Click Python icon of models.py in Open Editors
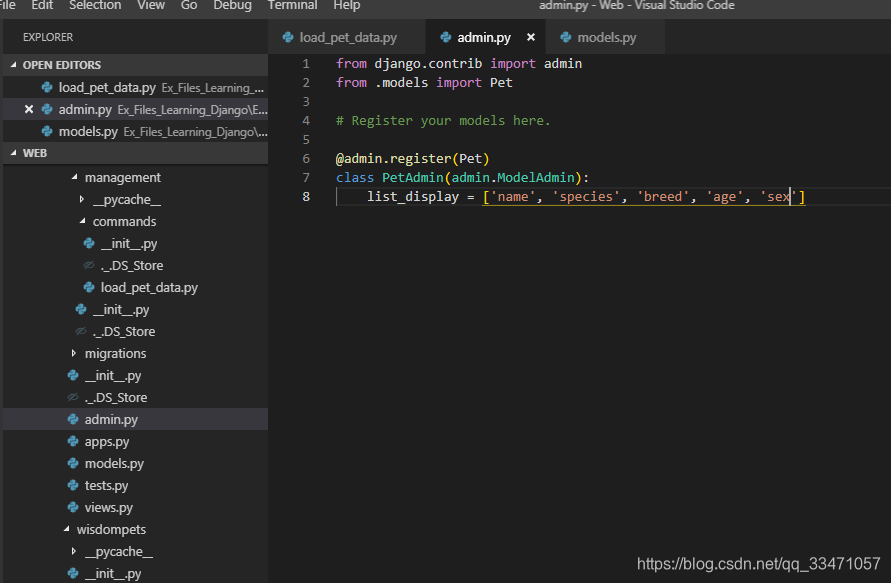The width and height of the screenshot is (891, 583). 47,131
